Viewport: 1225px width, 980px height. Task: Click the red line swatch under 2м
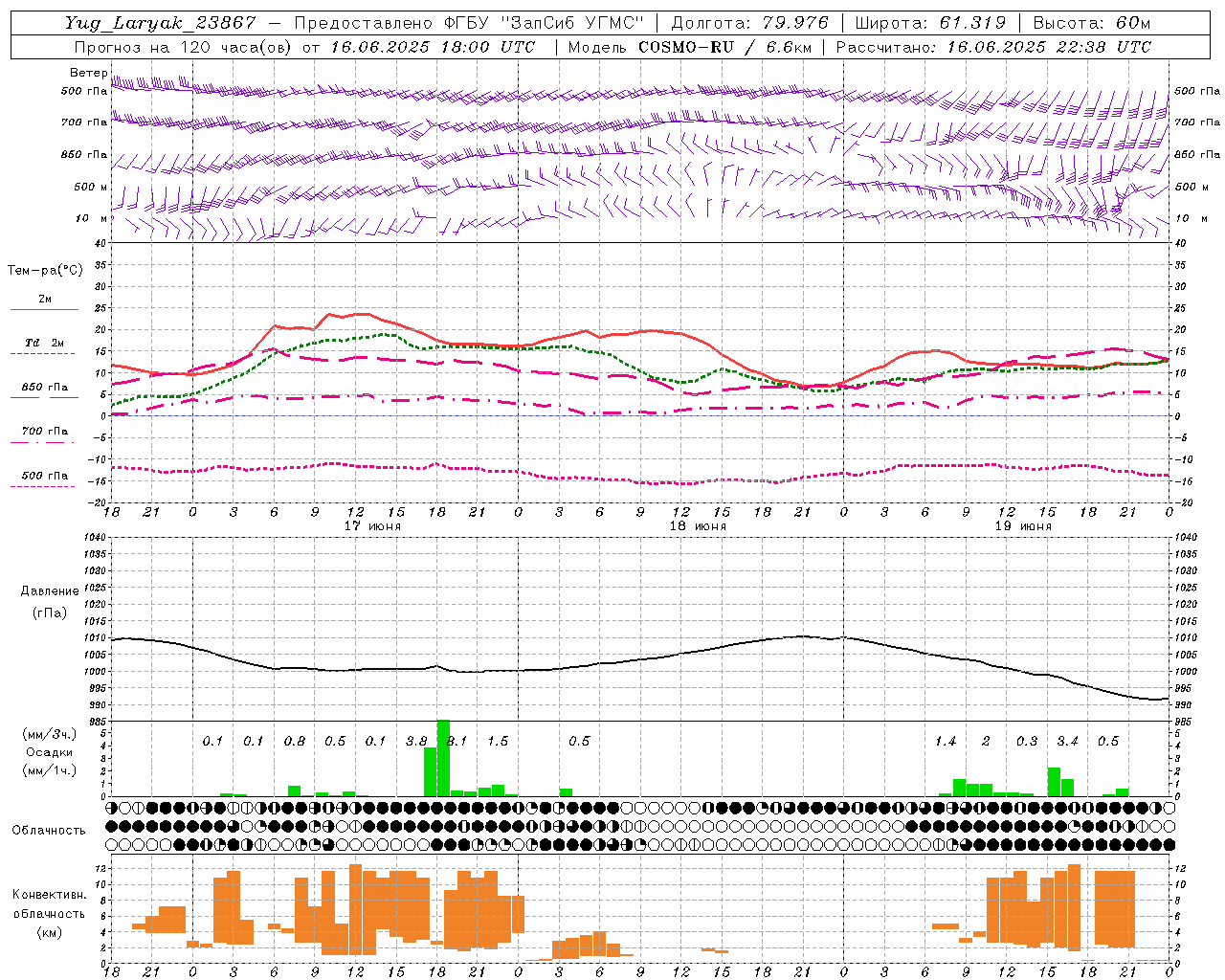[44, 309]
